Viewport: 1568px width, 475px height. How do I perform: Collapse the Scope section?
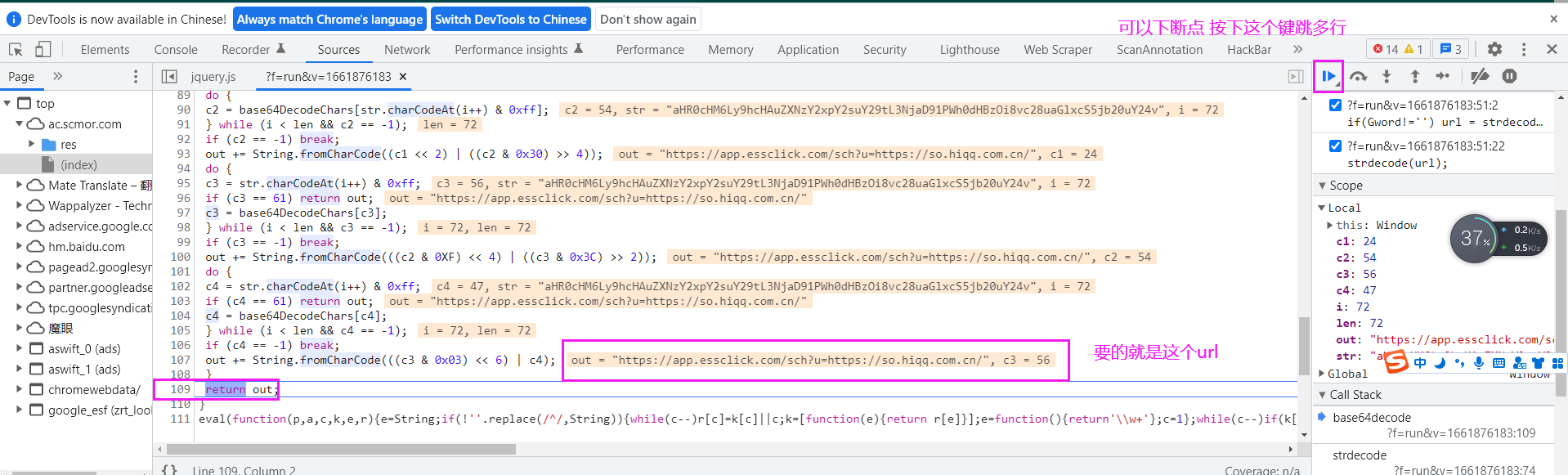[1322, 186]
